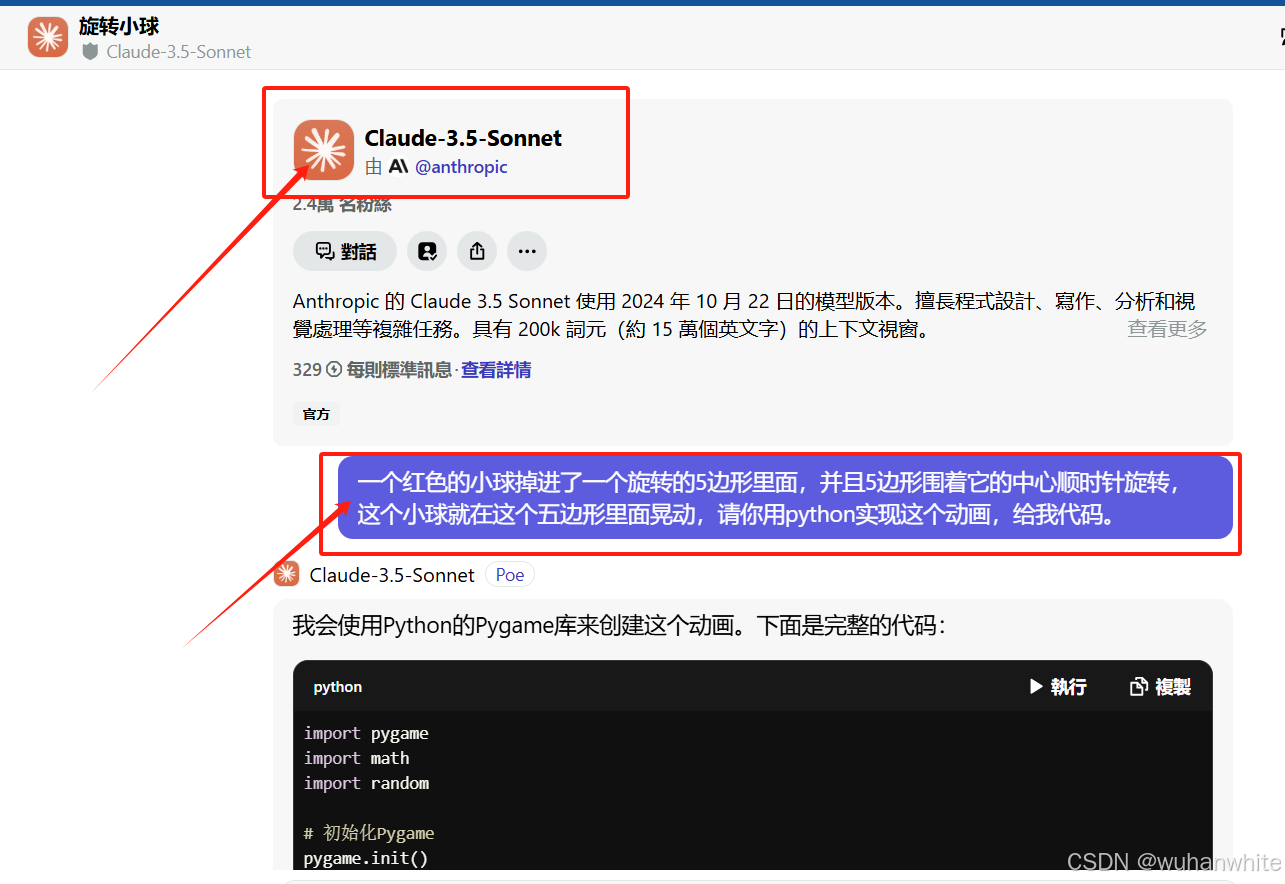Image resolution: width=1285 pixels, height=884 pixels.
Task: Open the 查看詳情 pricing details link
Action: (496, 370)
